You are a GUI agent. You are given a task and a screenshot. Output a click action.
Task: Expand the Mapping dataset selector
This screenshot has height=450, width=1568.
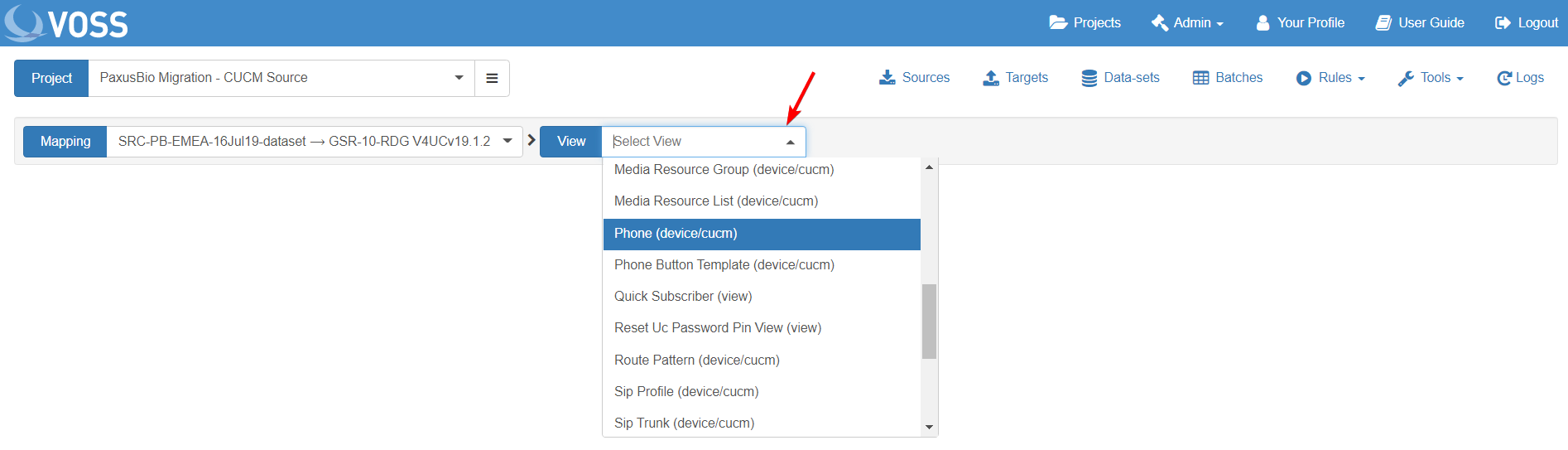(x=315, y=142)
